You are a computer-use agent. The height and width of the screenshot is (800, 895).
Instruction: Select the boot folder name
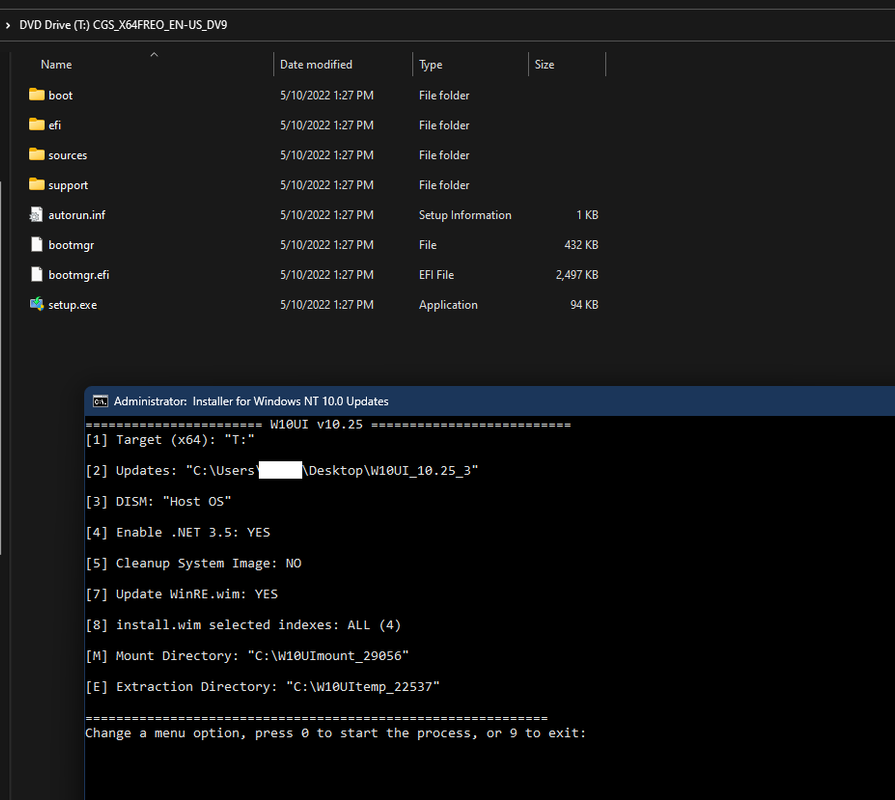[61, 95]
